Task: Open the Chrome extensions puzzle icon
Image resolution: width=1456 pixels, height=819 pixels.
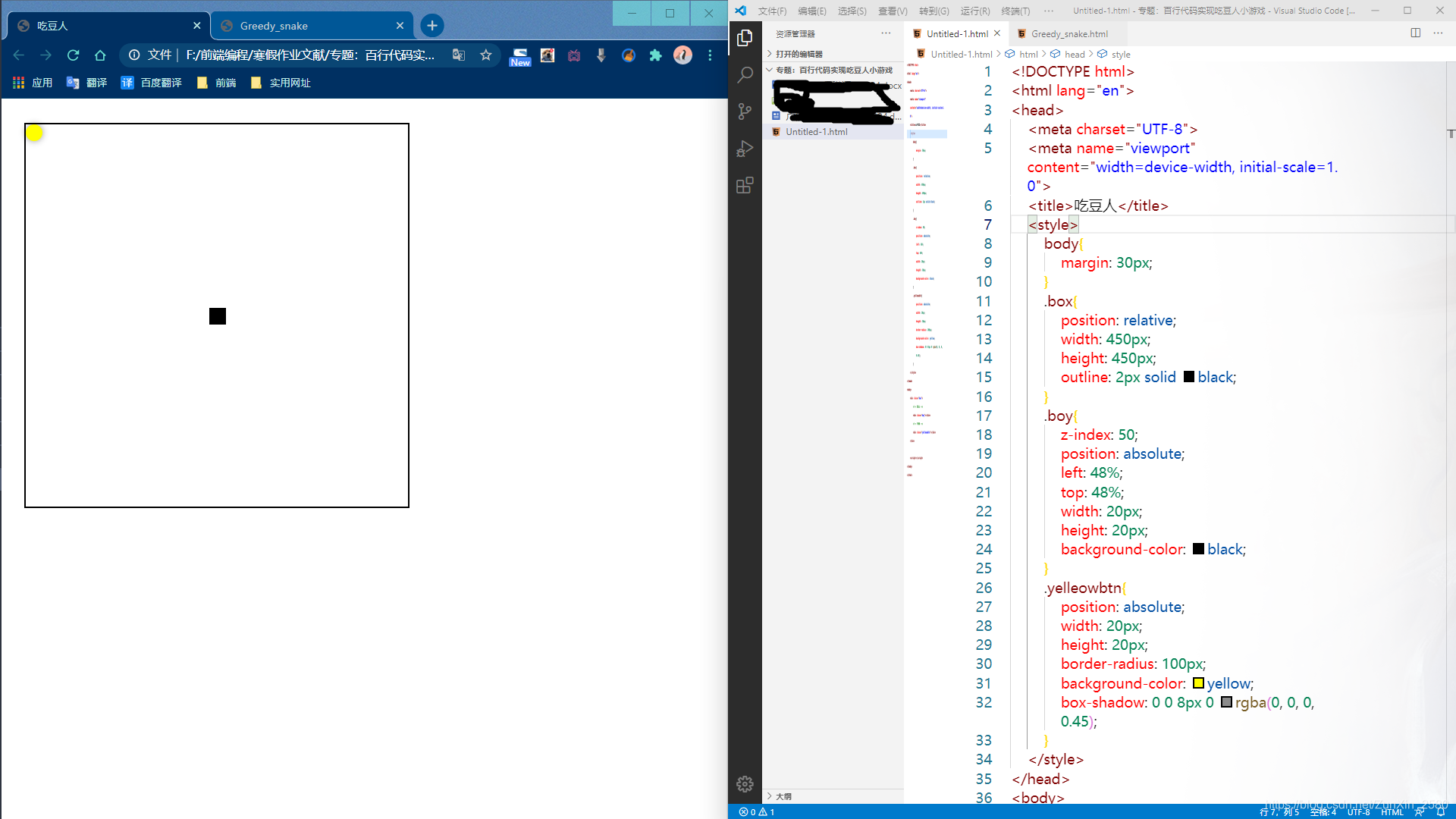Action: (656, 55)
